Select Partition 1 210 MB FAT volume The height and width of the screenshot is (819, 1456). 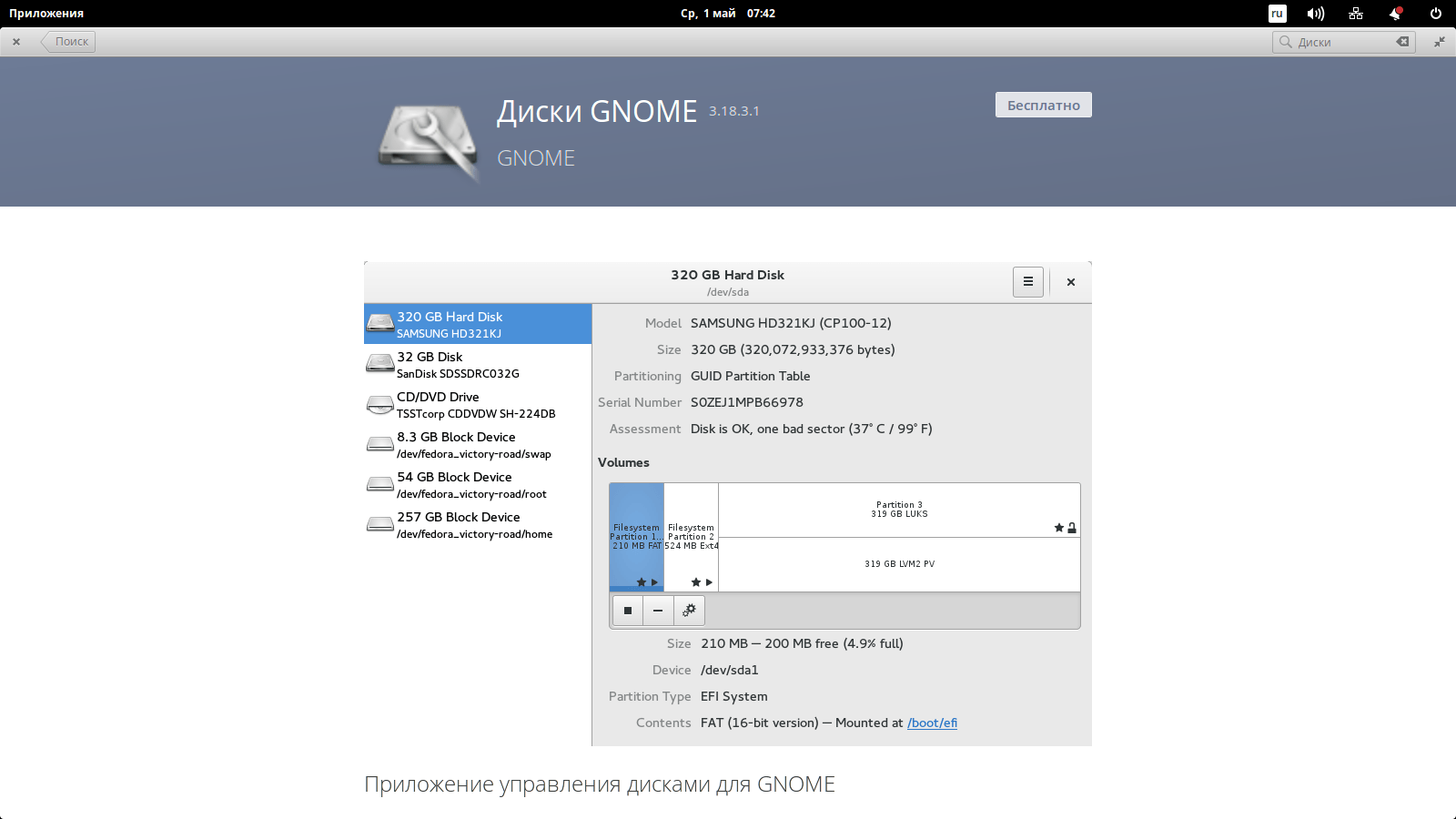pyautogui.click(x=636, y=537)
